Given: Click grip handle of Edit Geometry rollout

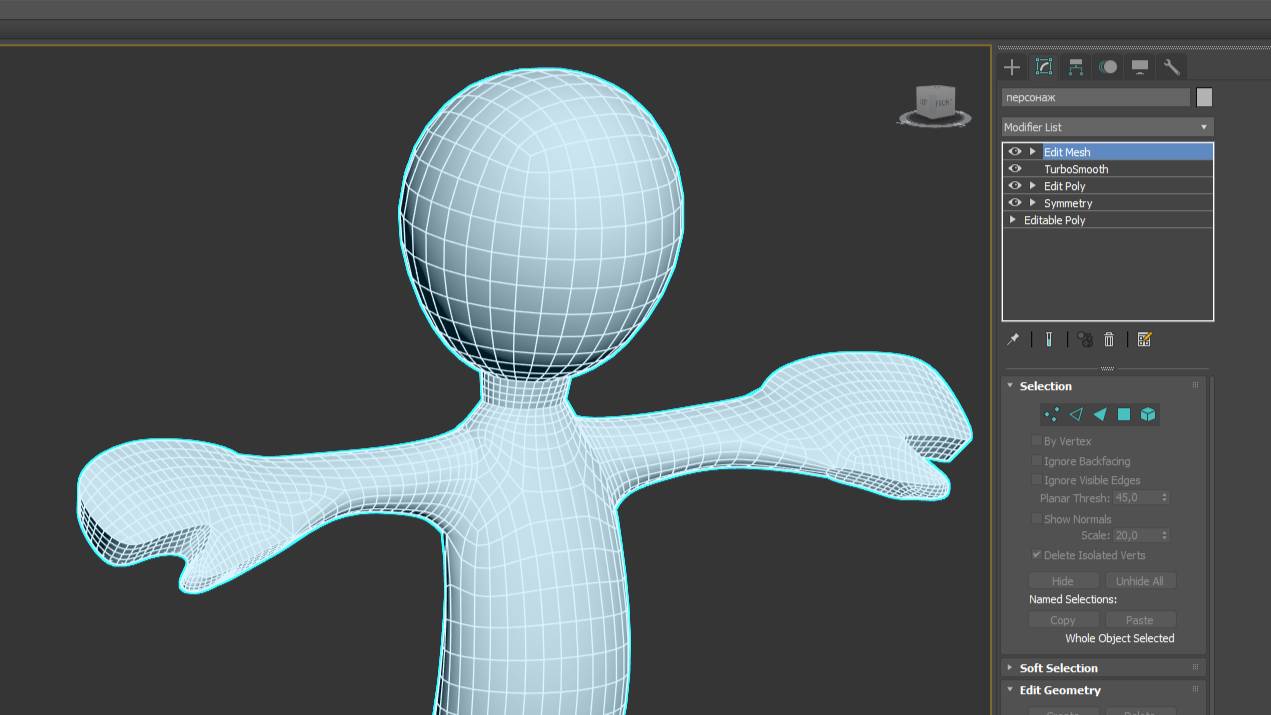Looking at the screenshot, I should pos(1195,689).
